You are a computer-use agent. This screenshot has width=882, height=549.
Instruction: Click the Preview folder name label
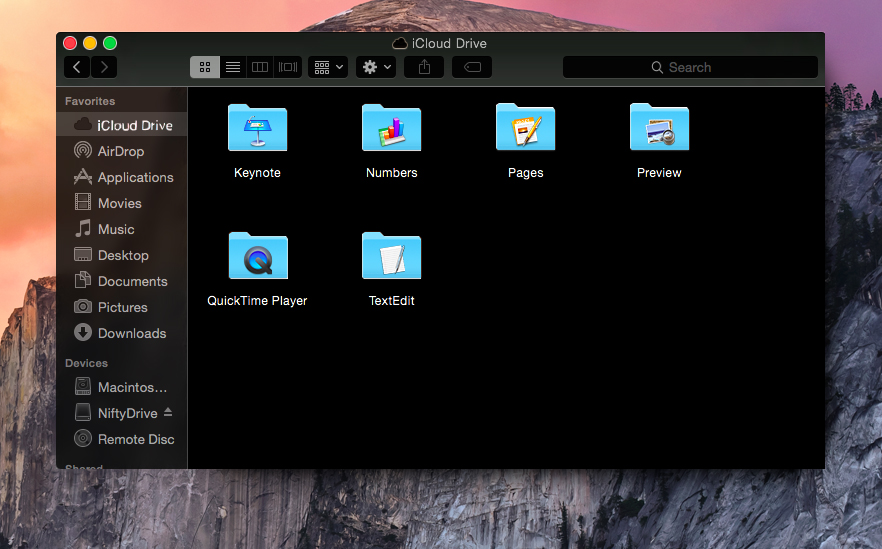[x=659, y=173]
